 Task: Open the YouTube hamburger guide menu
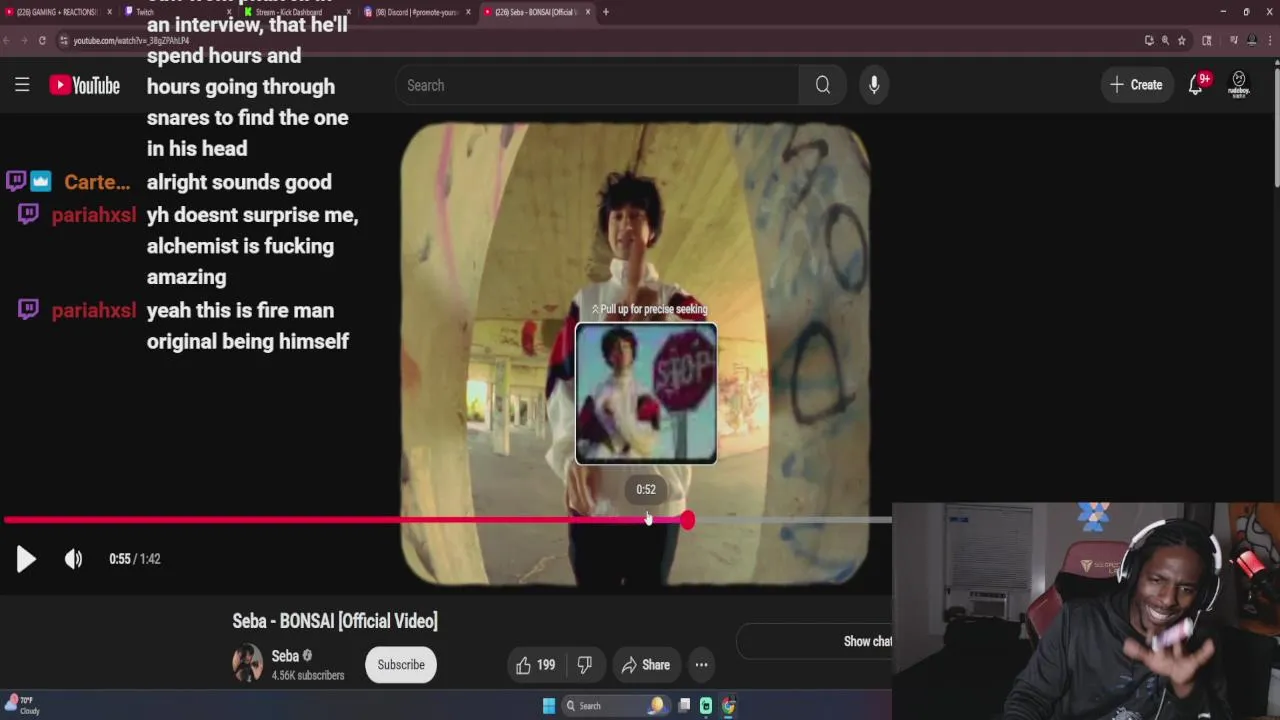point(22,85)
